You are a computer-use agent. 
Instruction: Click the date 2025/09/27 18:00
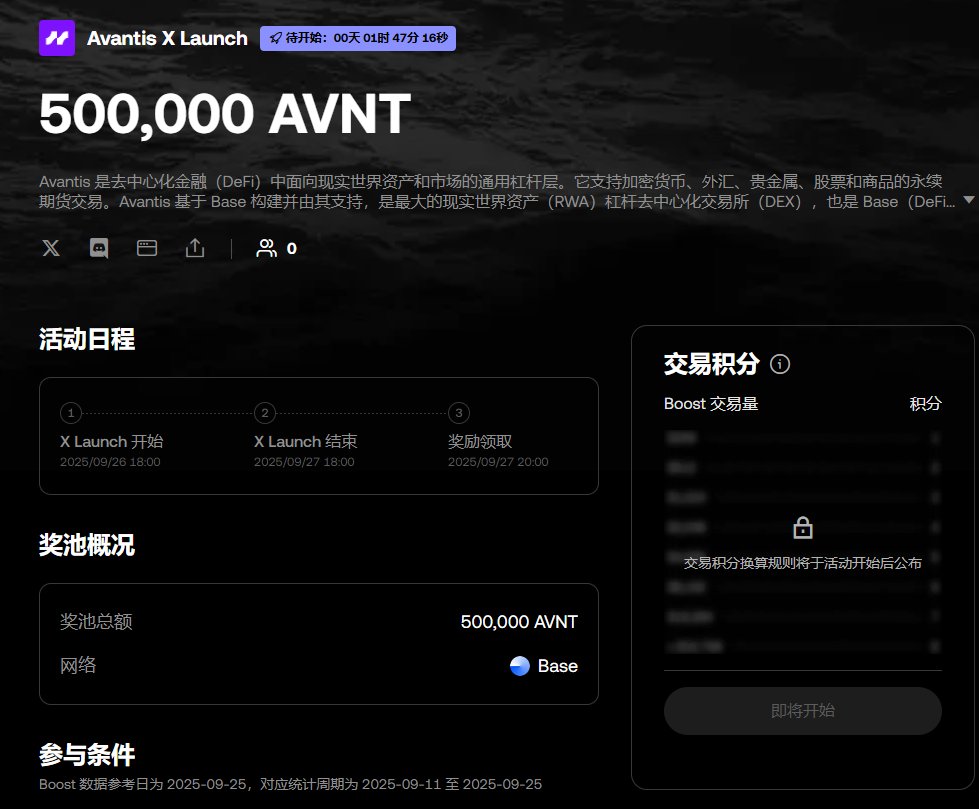(304, 462)
